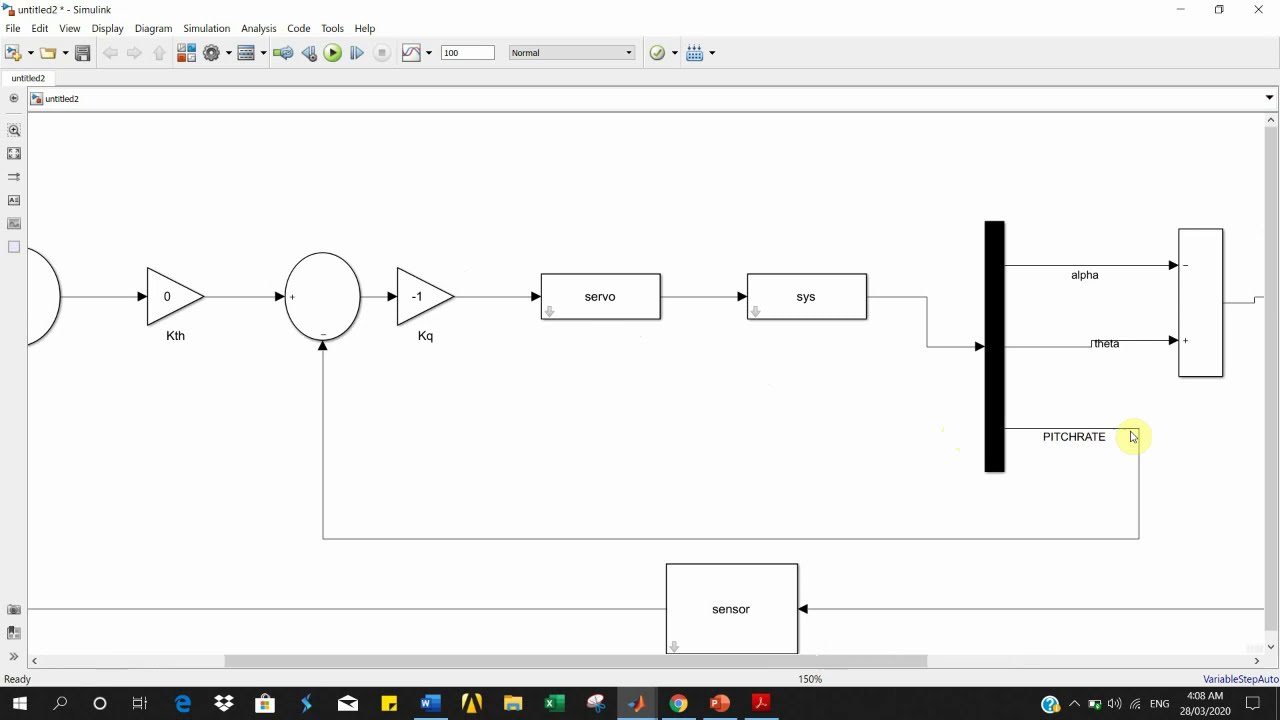Image resolution: width=1280 pixels, height=720 pixels.
Task: Click the Model Advisor checkmark icon
Action: (x=657, y=53)
